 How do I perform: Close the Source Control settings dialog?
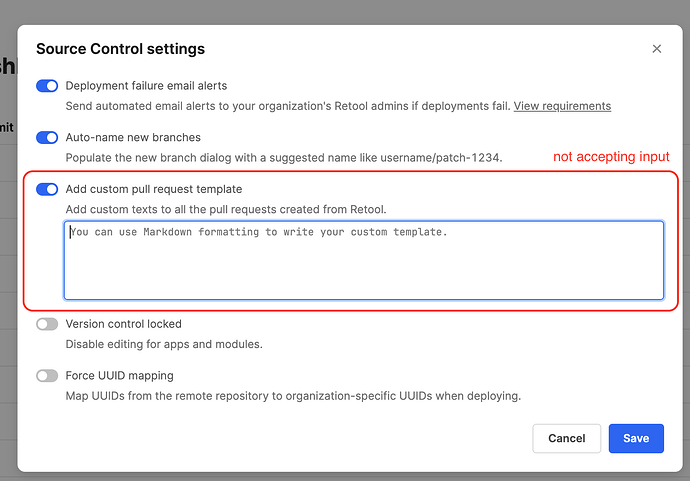point(656,49)
